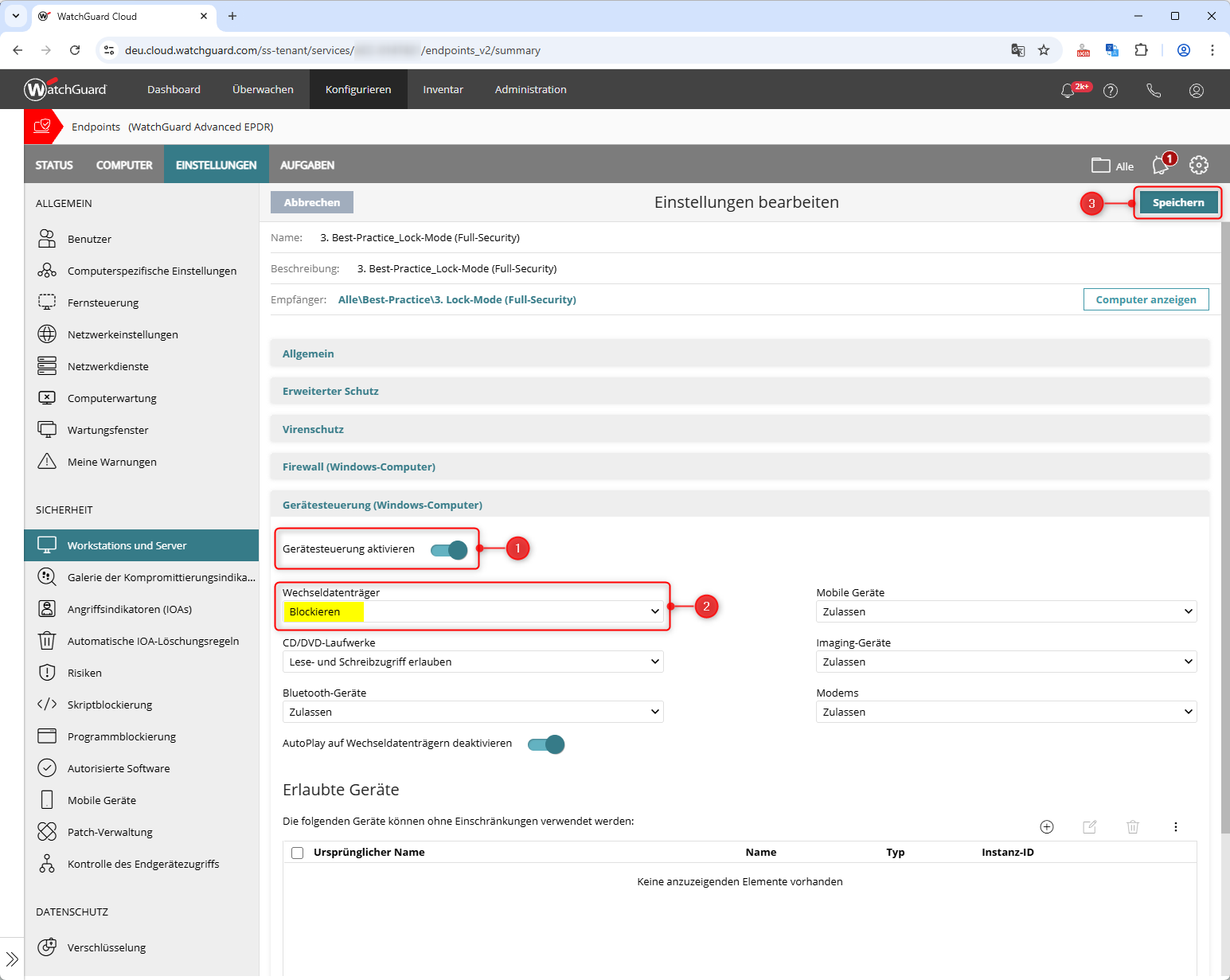Disable the AutoPlay auf Wechseldatenträgern switch
Image resolution: width=1230 pixels, height=980 pixels.
click(546, 744)
